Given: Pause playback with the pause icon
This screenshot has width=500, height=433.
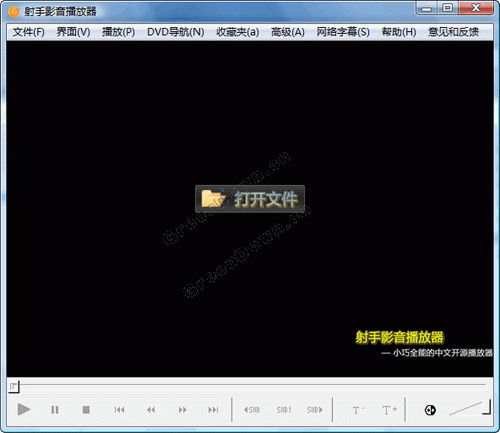Looking at the screenshot, I should coord(55,410).
